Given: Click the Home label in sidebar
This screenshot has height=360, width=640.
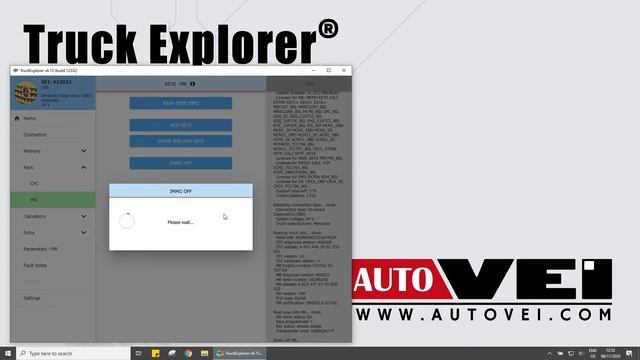Looking at the screenshot, I should tap(29, 118).
